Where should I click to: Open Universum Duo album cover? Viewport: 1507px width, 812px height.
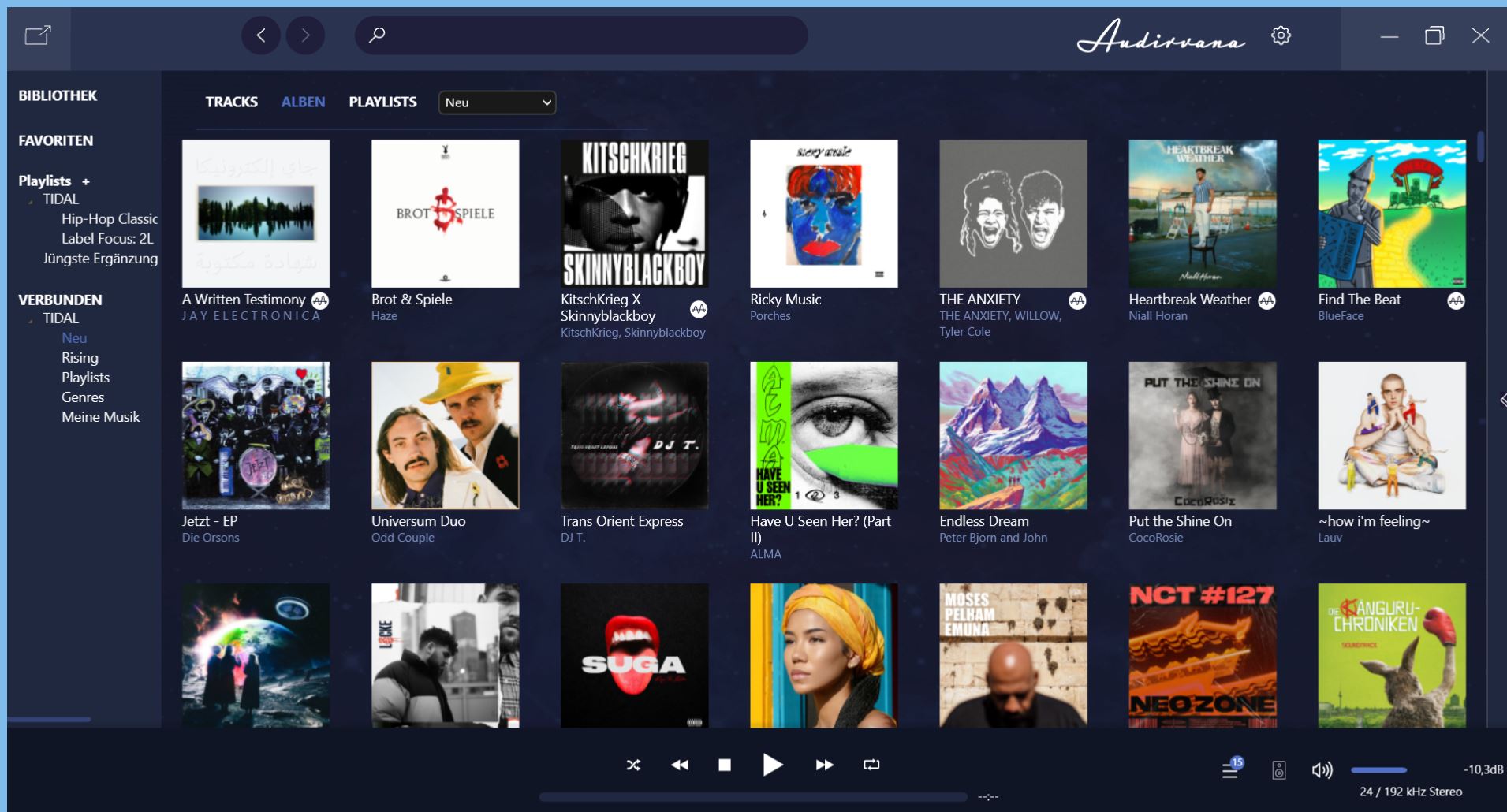tap(446, 435)
